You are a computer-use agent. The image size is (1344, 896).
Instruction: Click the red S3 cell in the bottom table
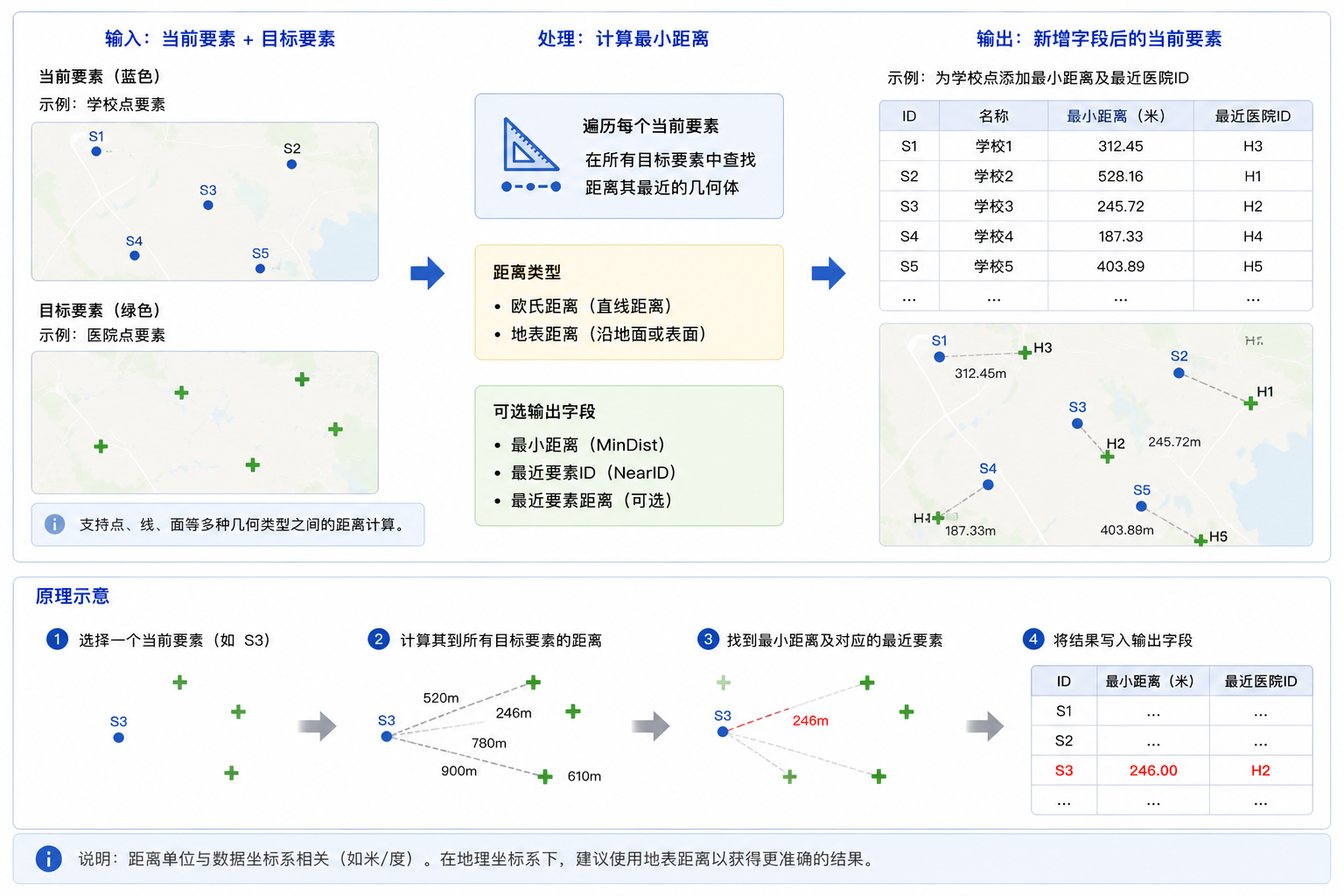(1063, 770)
